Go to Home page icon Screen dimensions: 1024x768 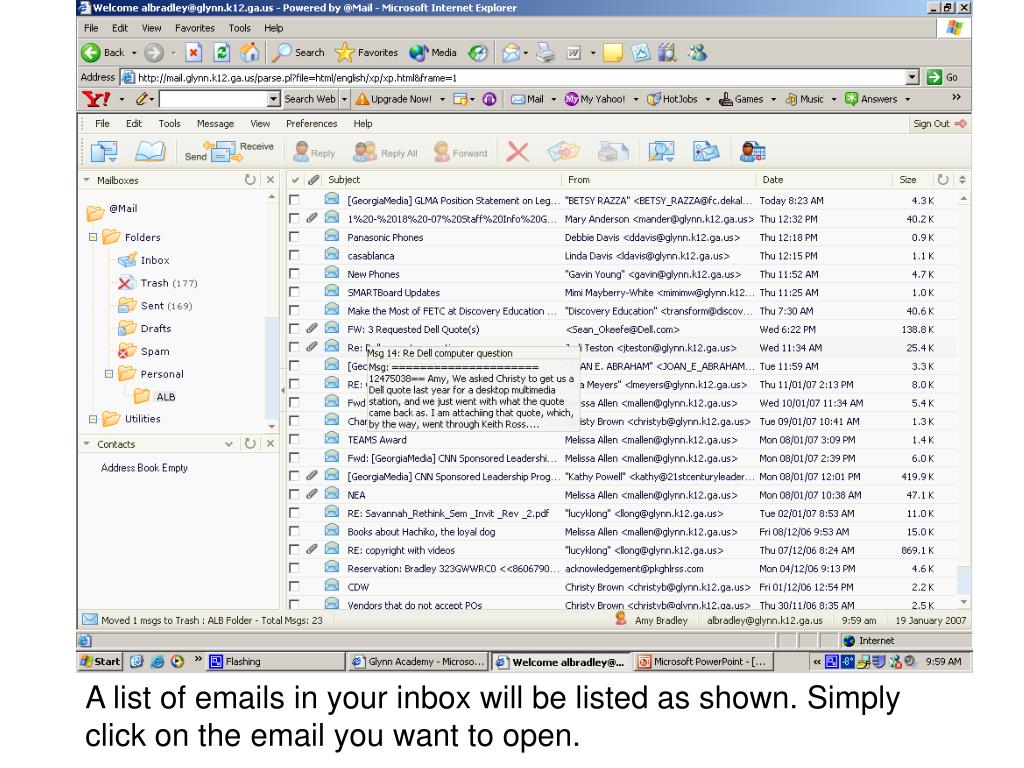click(249, 52)
